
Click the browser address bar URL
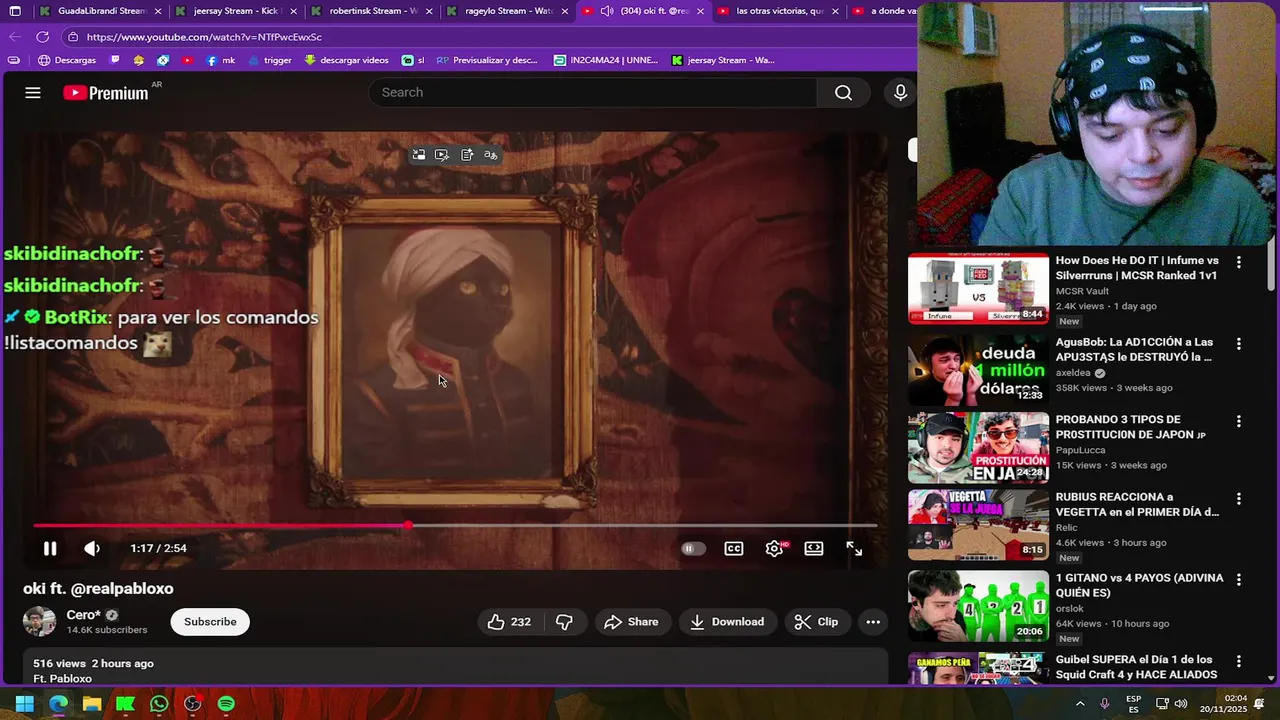click(204, 37)
